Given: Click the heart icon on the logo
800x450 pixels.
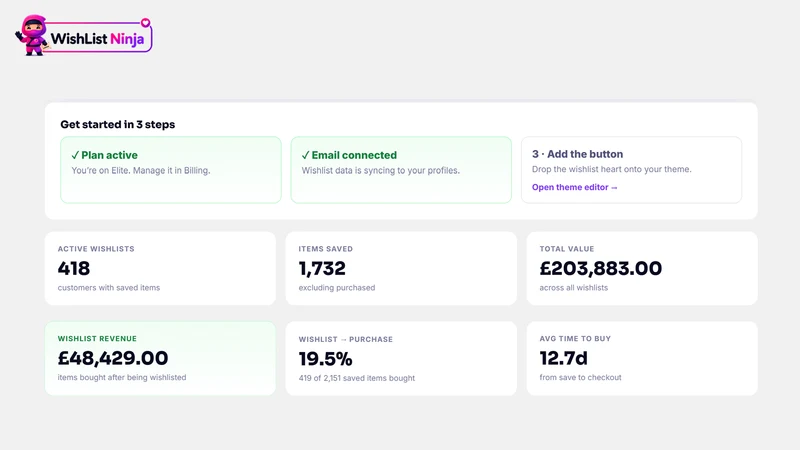Looking at the screenshot, I should pos(145,22).
